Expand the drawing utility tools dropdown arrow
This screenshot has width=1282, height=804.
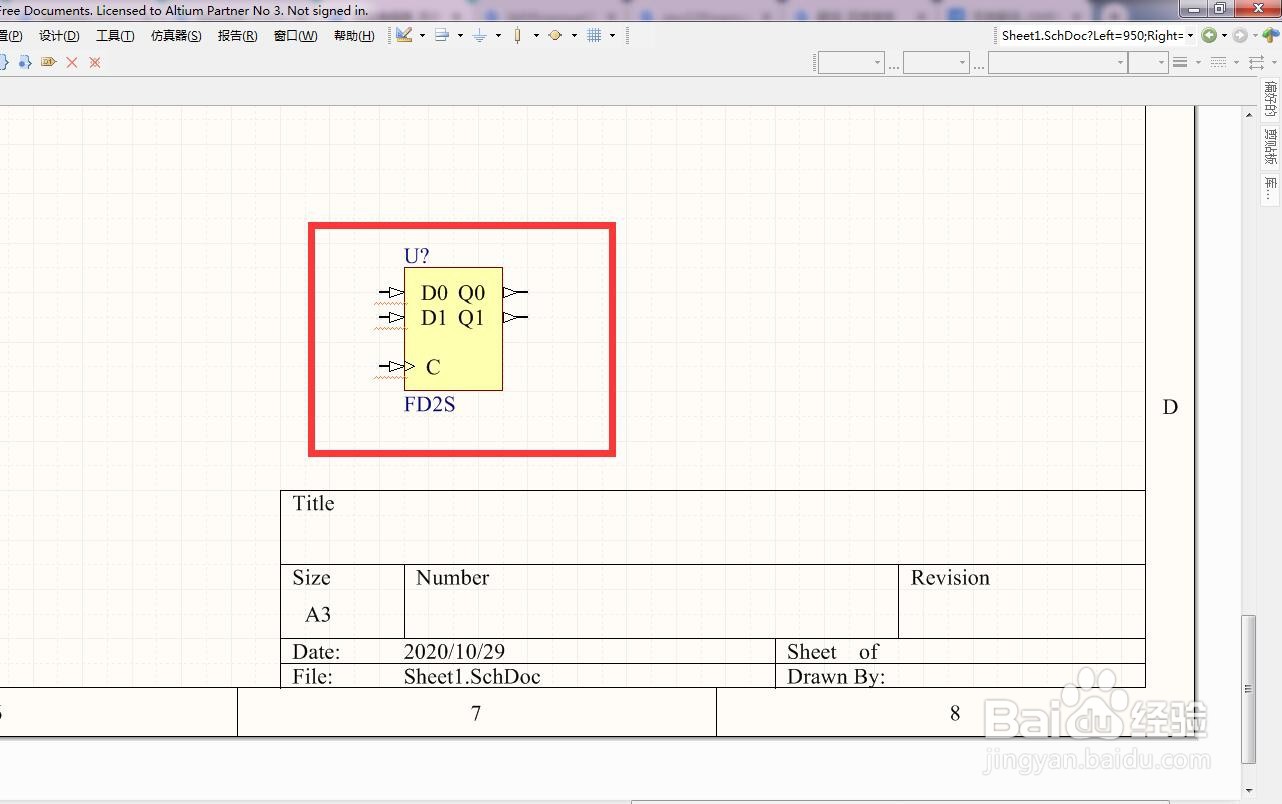(x=422, y=35)
